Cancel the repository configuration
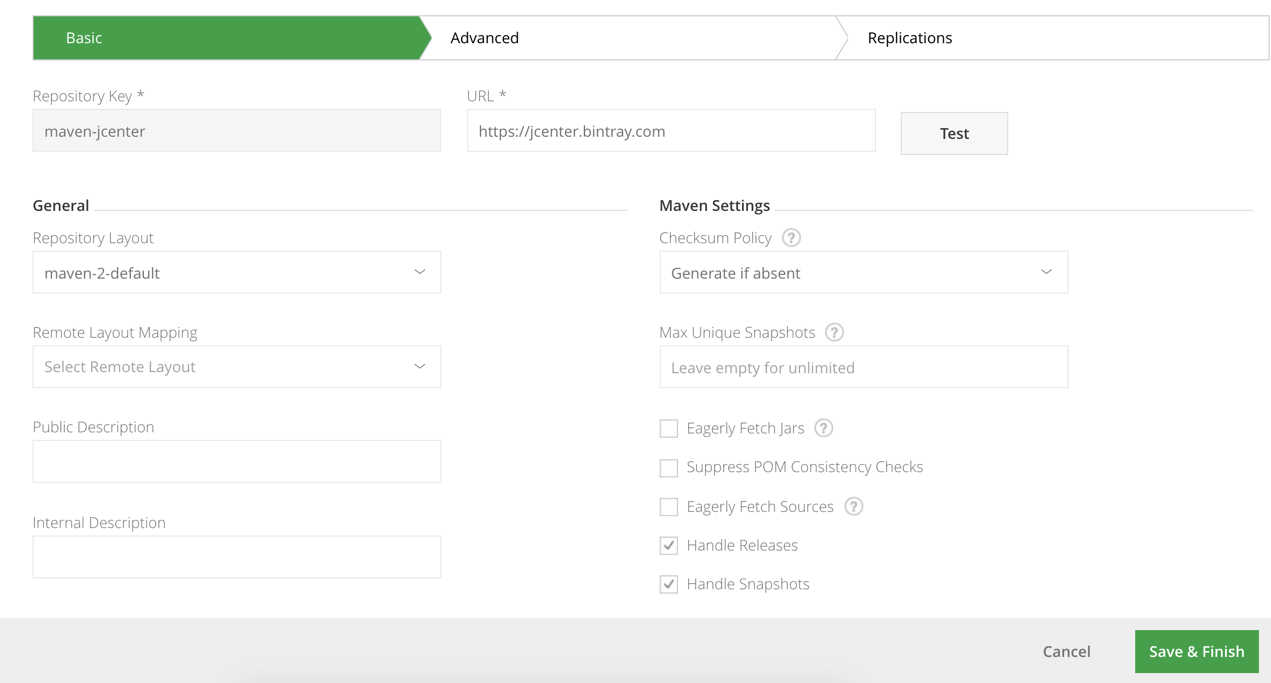 pos(1066,652)
